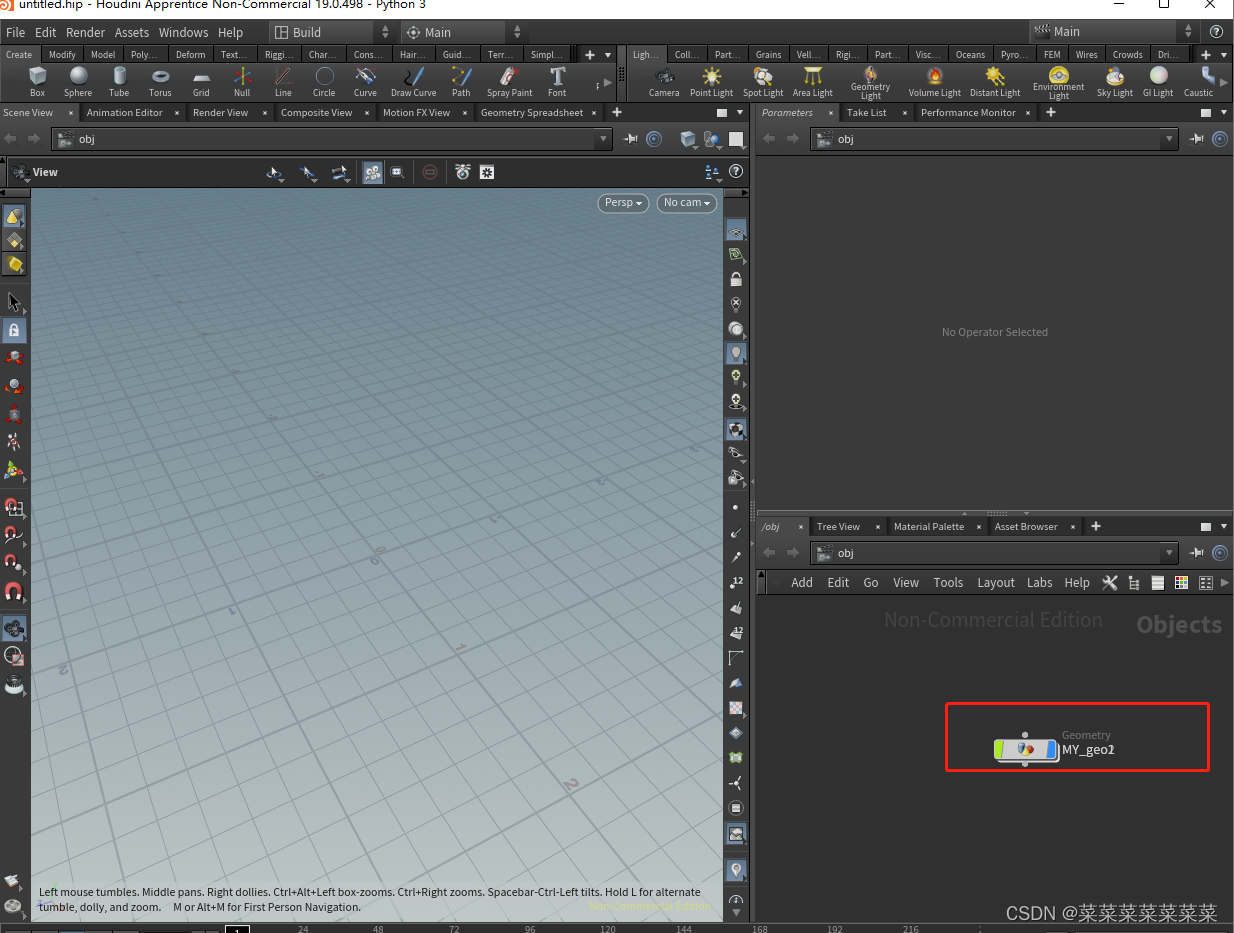Expand the Parameters pane obj path dropdown
Image resolution: width=1234 pixels, height=933 pixels.
(1170, 139)
